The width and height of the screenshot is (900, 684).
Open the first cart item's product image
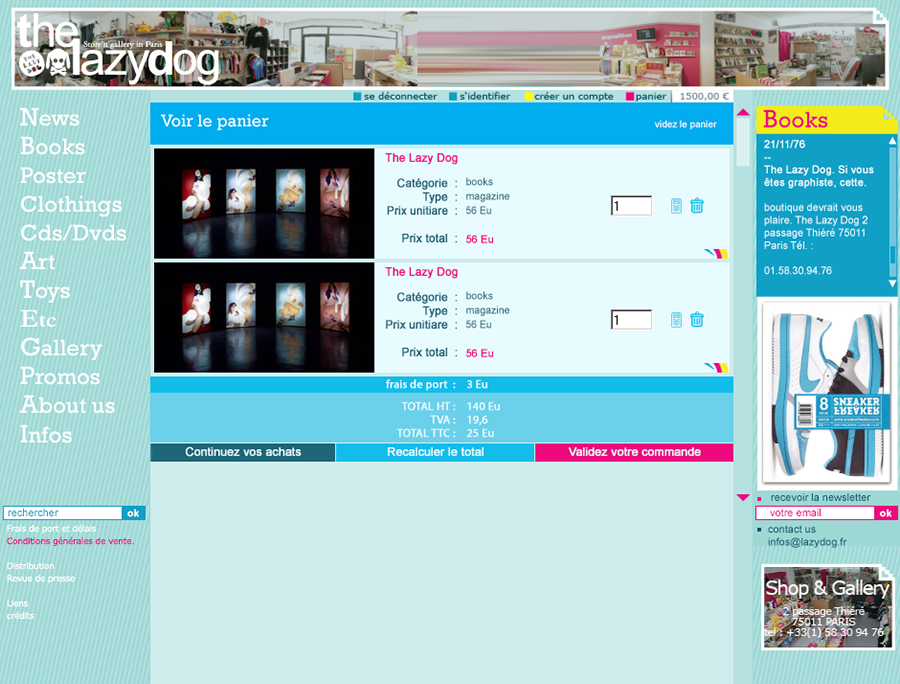(264, 203)
